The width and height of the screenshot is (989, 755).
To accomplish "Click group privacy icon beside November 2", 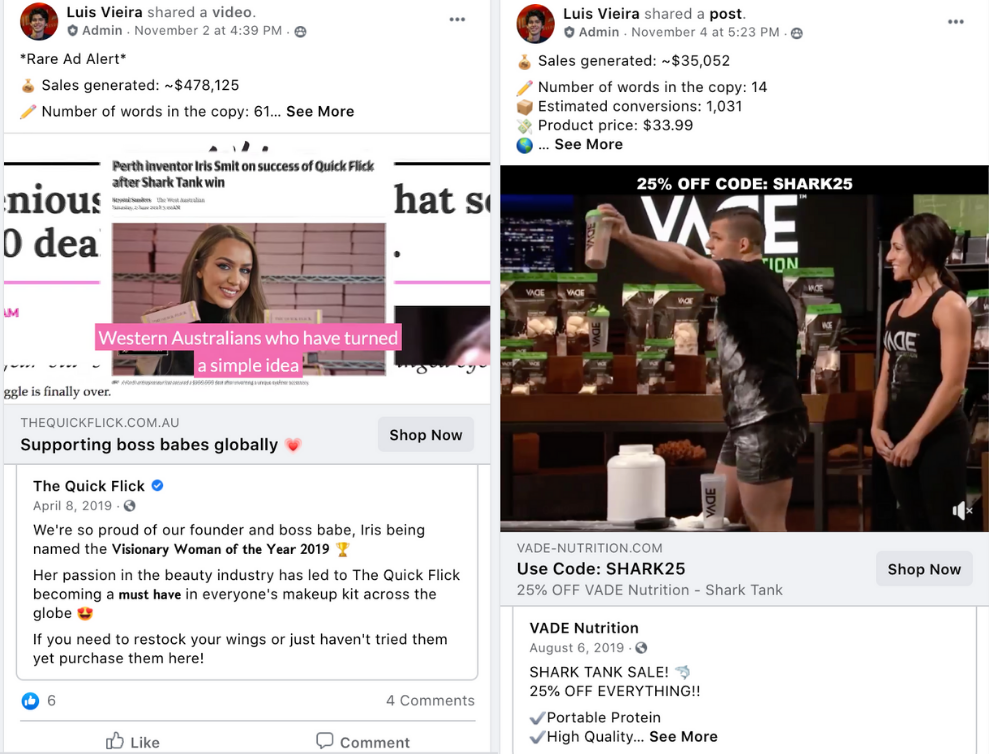I will [301, 32].
